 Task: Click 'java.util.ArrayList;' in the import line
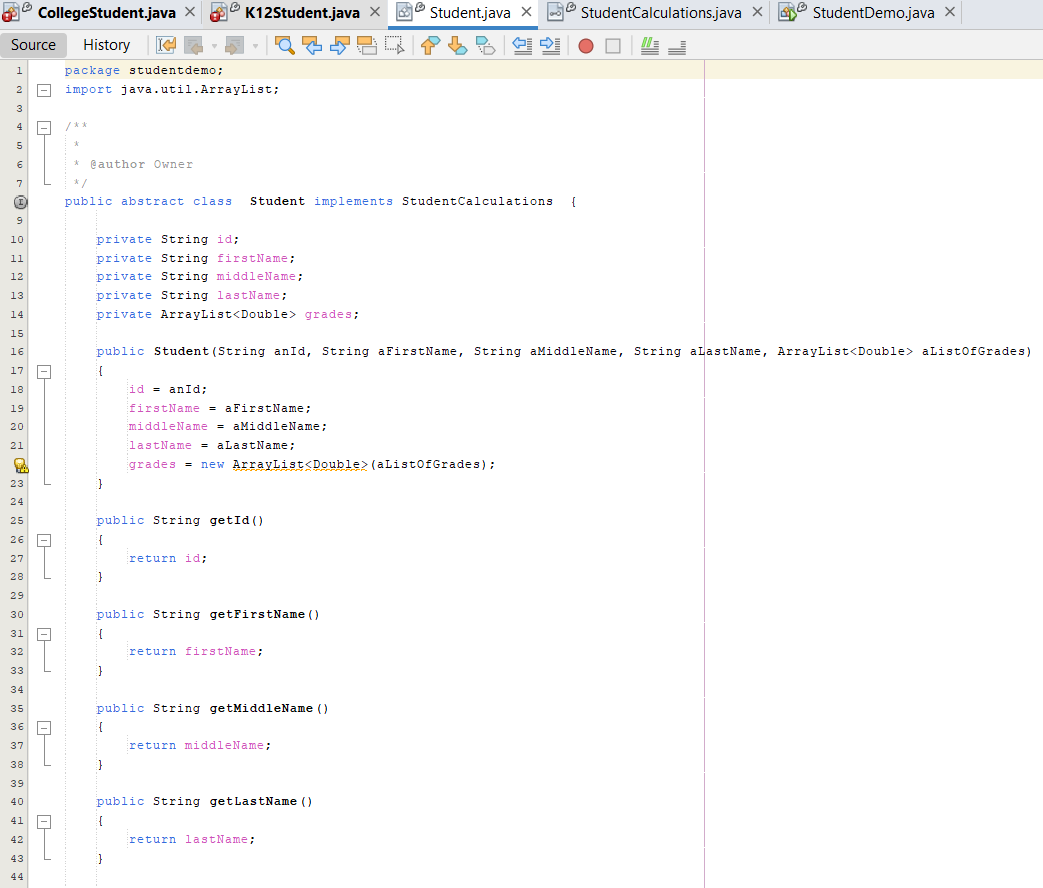(x=200, y=89)
